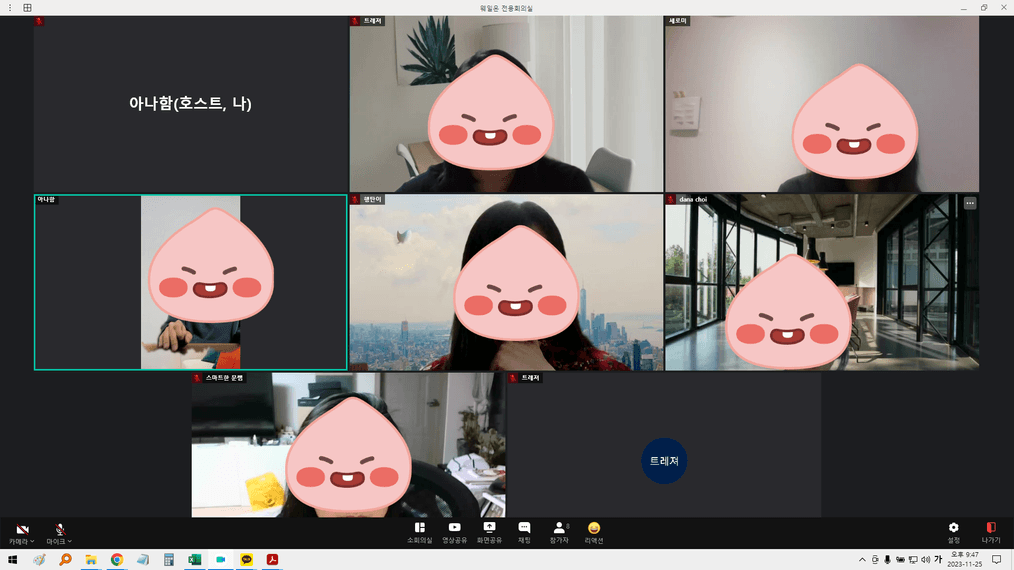The image size is (1014, 570).
Task: Open Excel in taskbar
Action: click(195, 560)
